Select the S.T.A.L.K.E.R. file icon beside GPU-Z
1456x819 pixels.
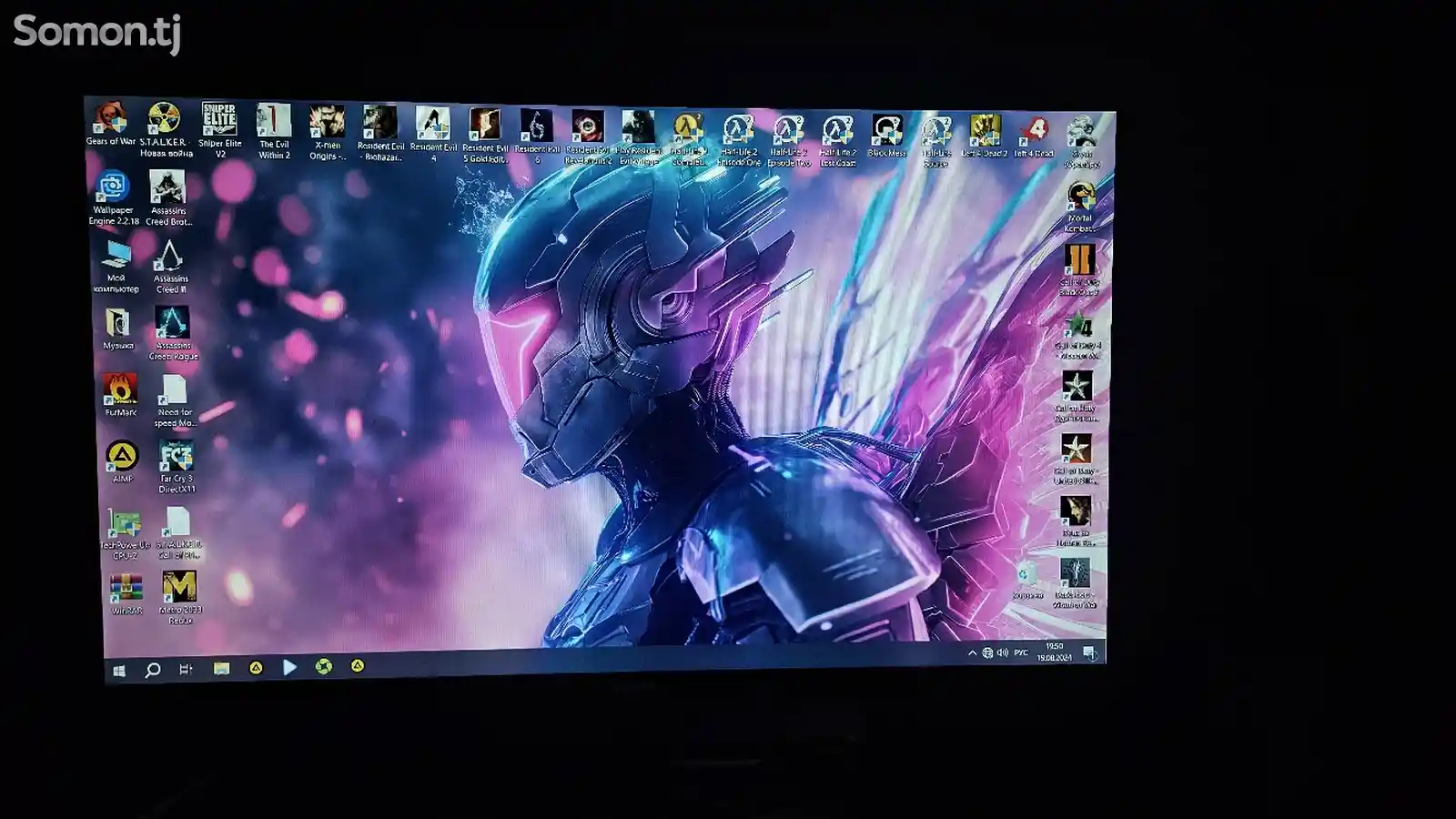tap(178, 533)
